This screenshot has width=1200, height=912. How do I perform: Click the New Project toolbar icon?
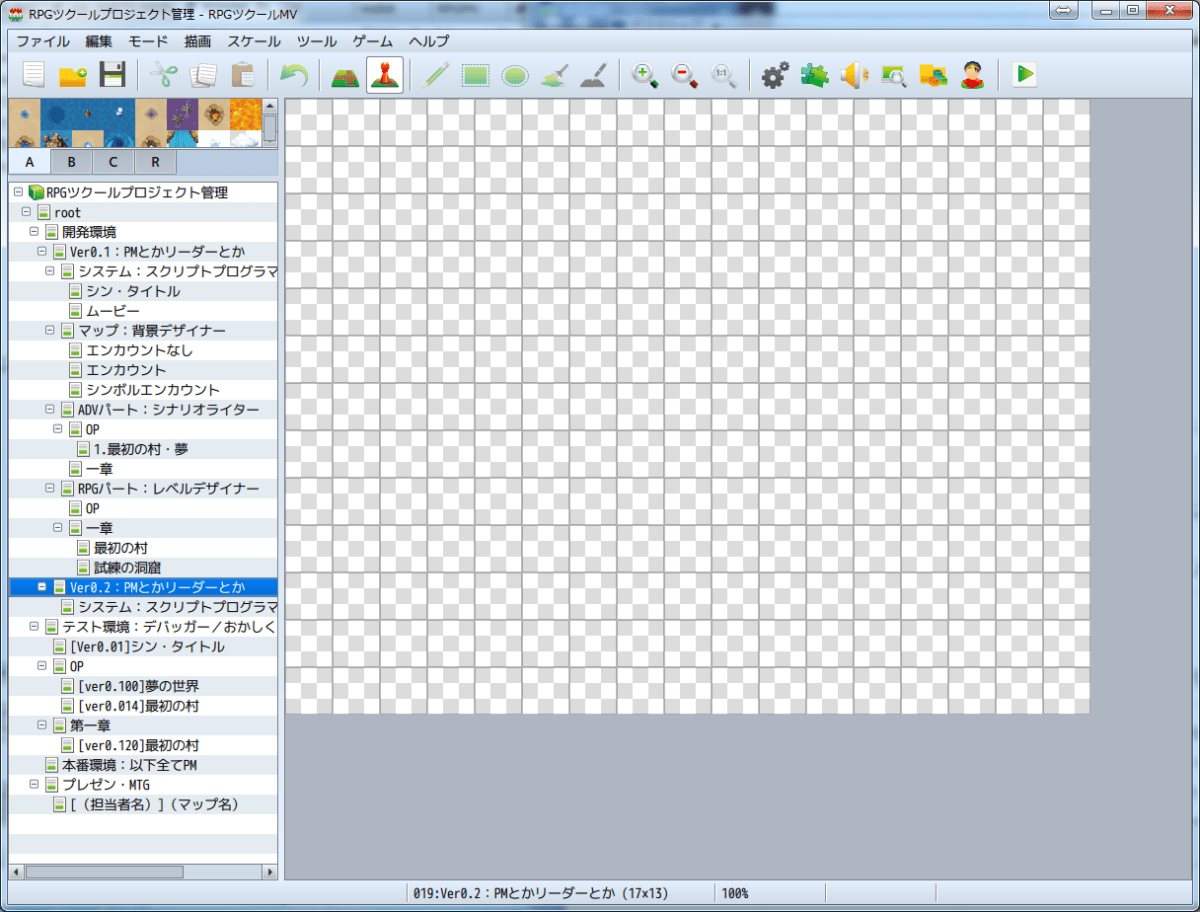(34, 75)
